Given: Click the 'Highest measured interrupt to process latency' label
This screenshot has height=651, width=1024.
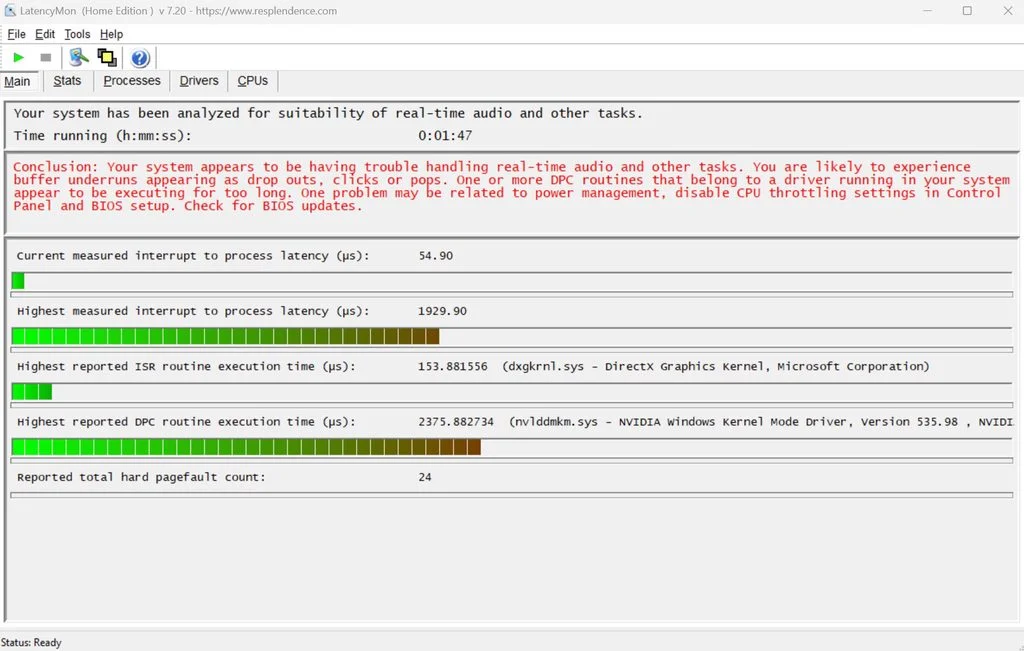Looking at the screenshot, I should (x=193, y=311).
